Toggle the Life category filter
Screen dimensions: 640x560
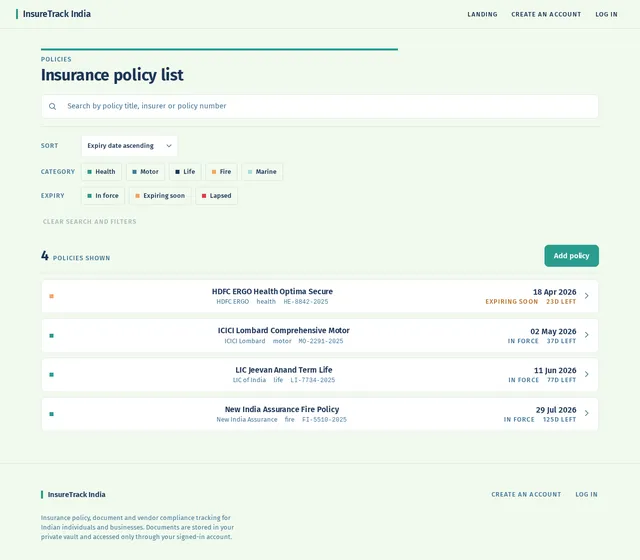[185, 172]
